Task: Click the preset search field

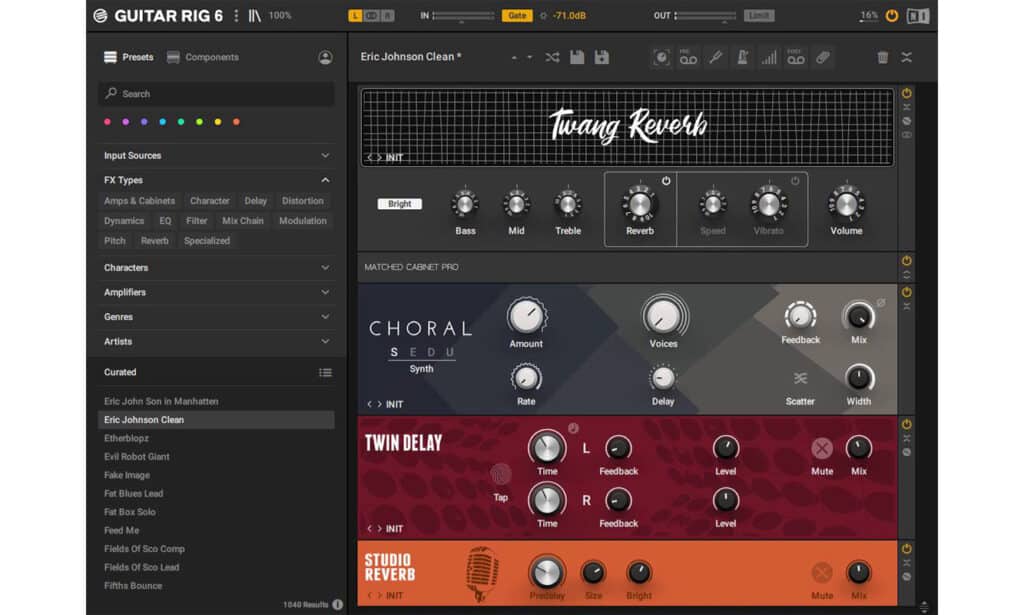Action: pos(216,94)
